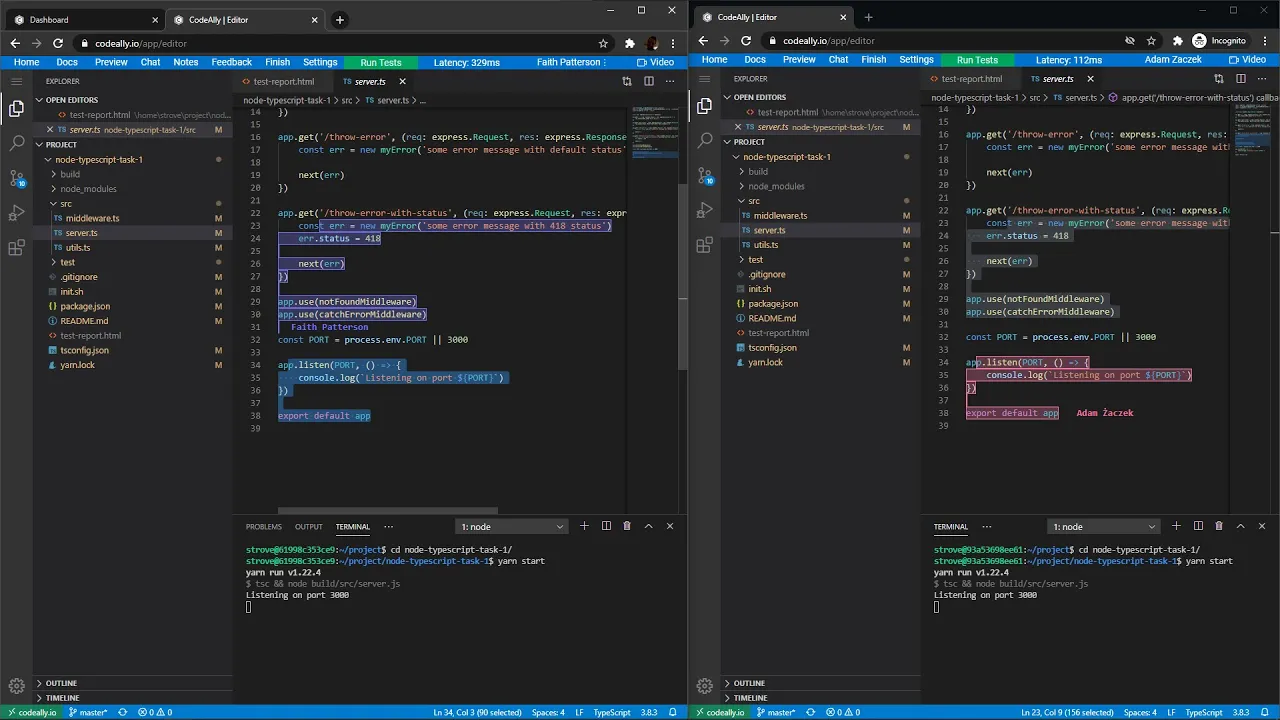Image resolution: width=1280 pixels, height=720 pixels.
Task: Open Preview in right window top bar
Action: [x=799, y=60]
